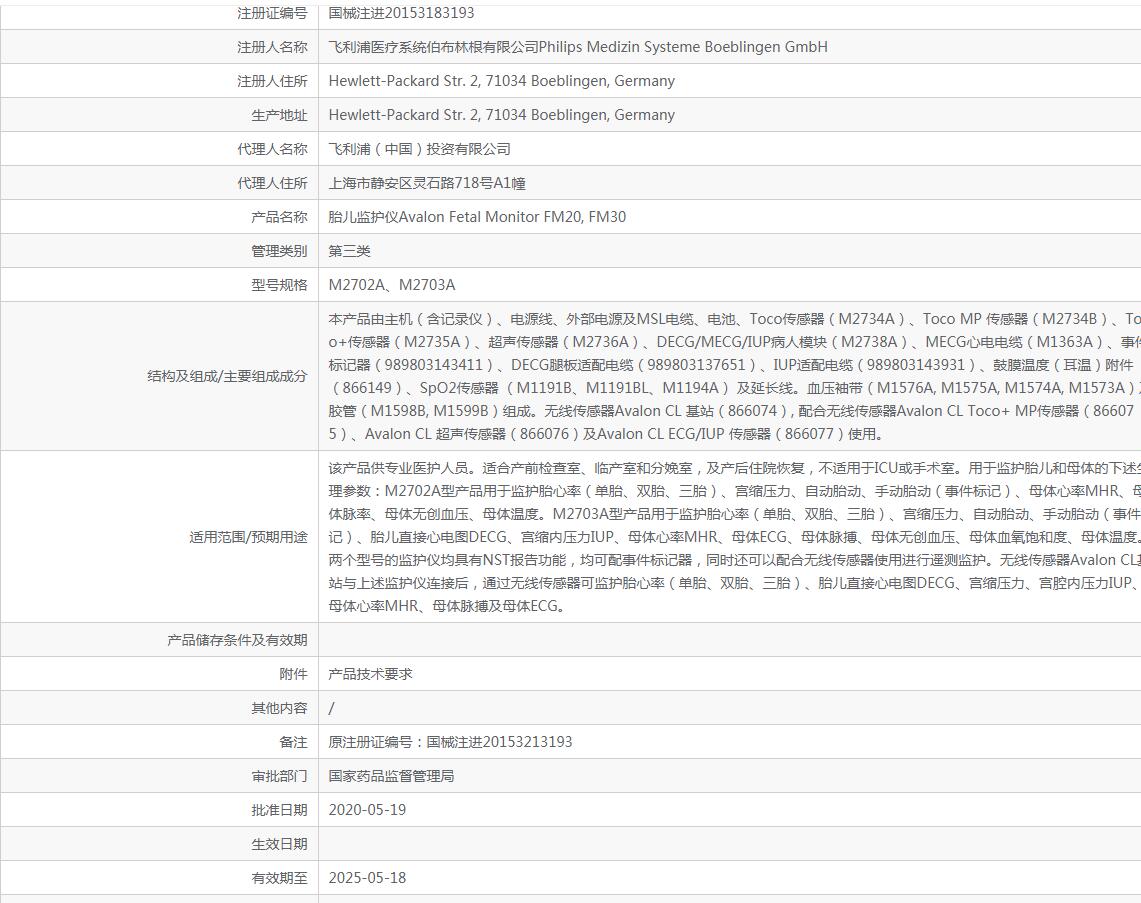This screenshot has height=903, width=1141.
Task: Click the 其他内容 label
Action: click(279, 708)
